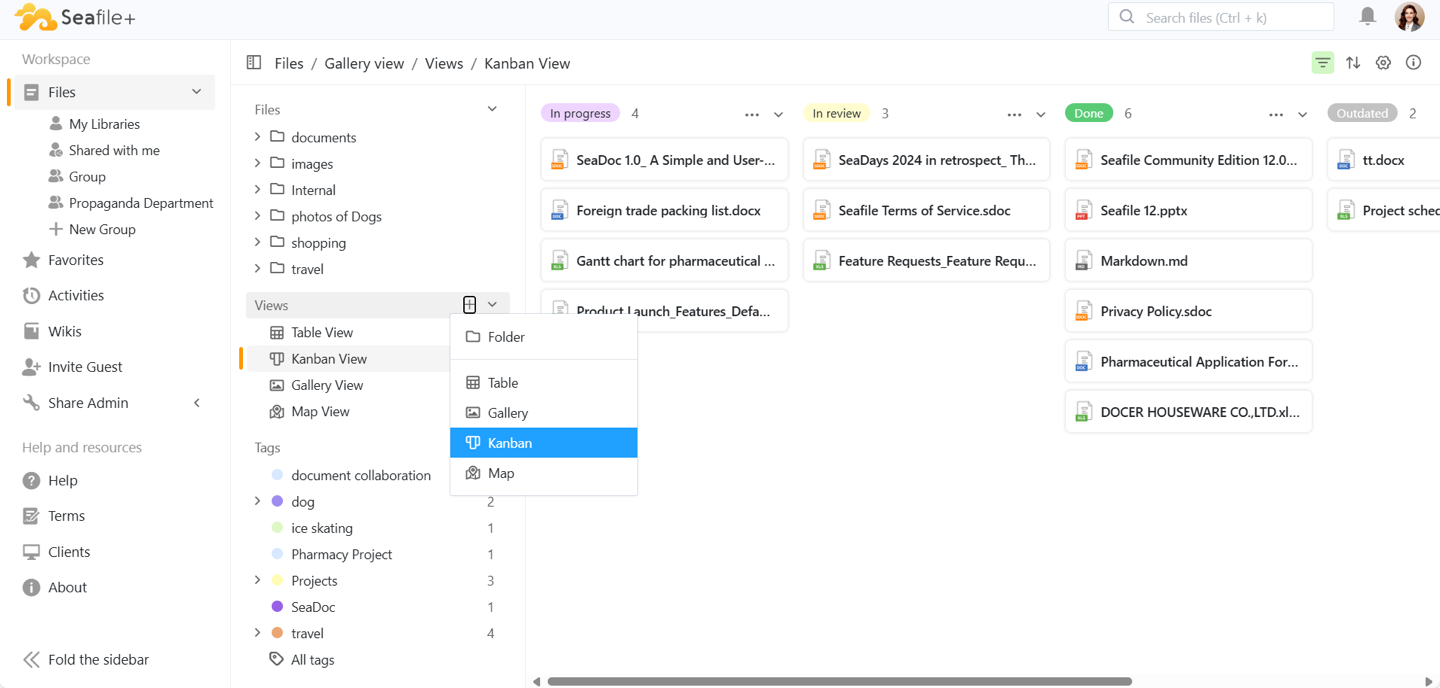Show the info details icon
This screenshot has width=1440, height=688.
pyautogui.click(x=1413, y=63)
